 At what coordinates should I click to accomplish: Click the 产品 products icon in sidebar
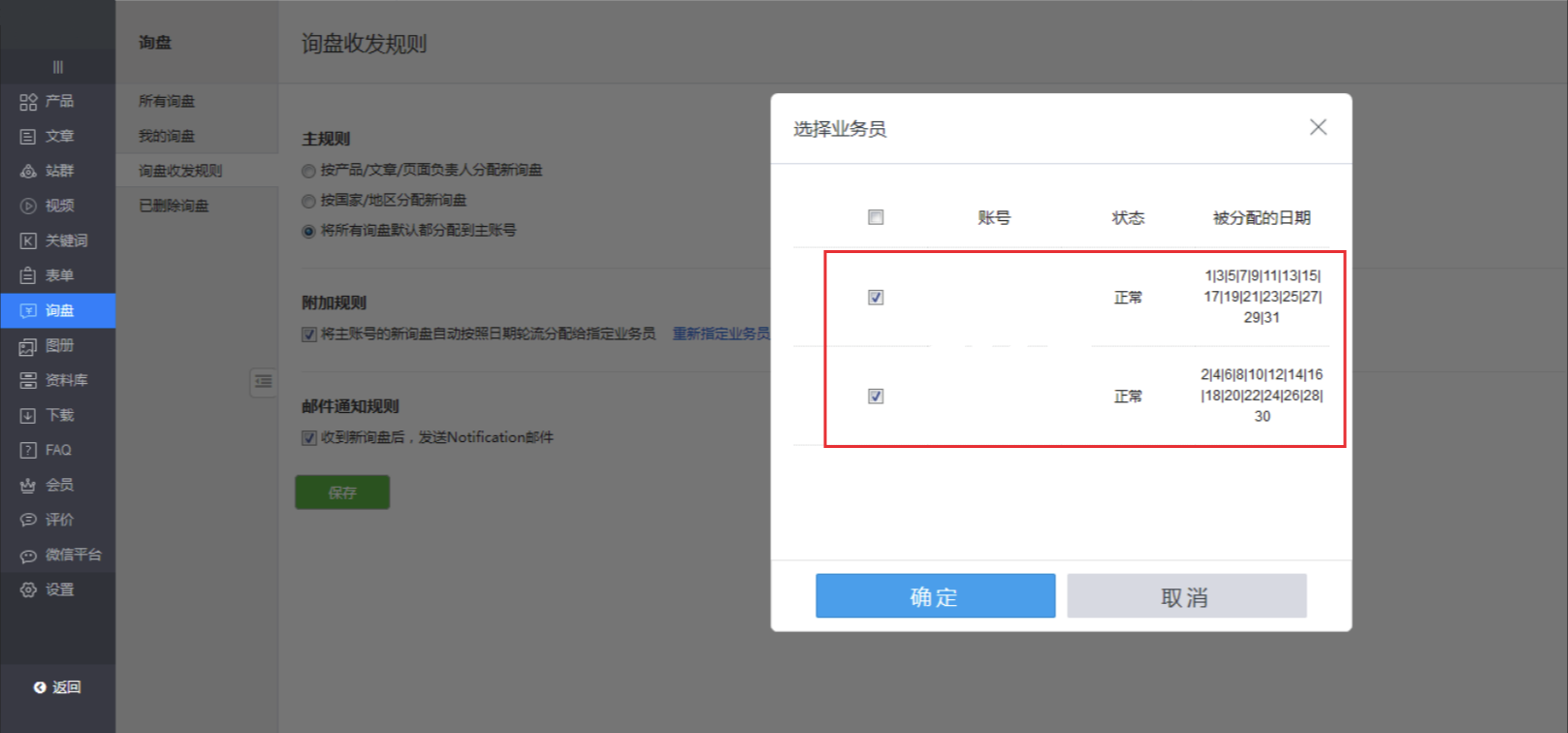click(28, 102)
